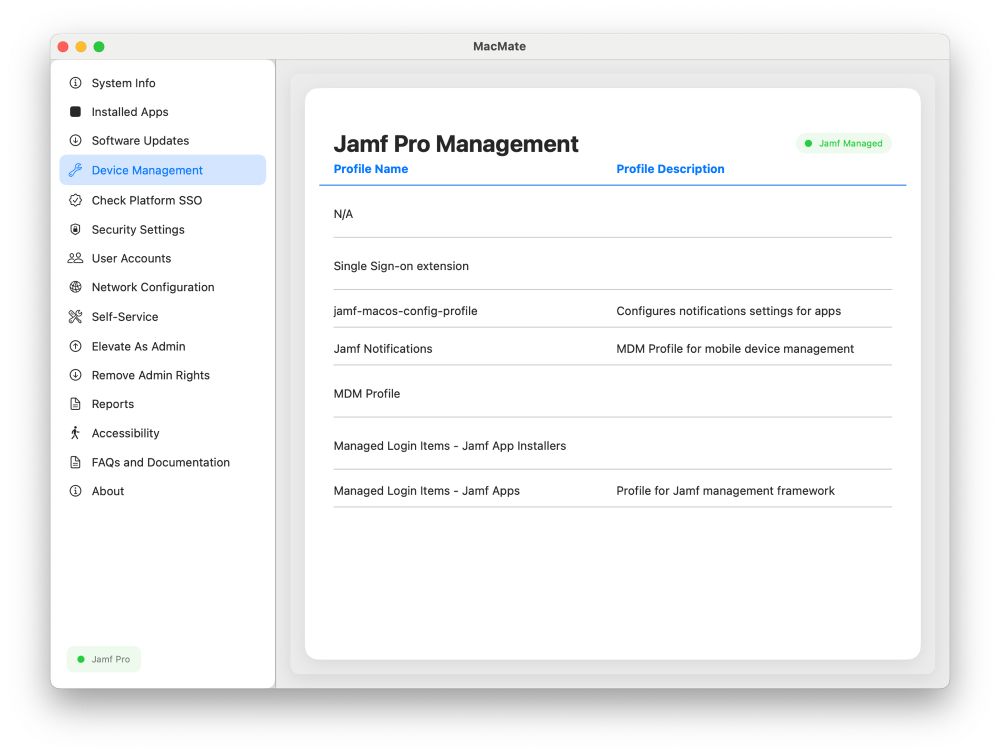
Task: Show Software Updates page
Action: point(163,140)
